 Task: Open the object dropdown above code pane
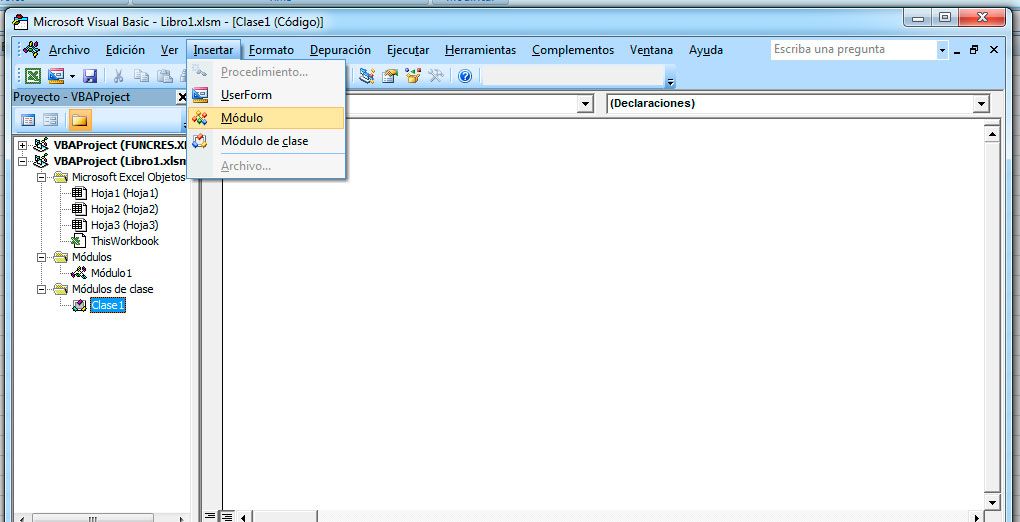tap(585, 104)
